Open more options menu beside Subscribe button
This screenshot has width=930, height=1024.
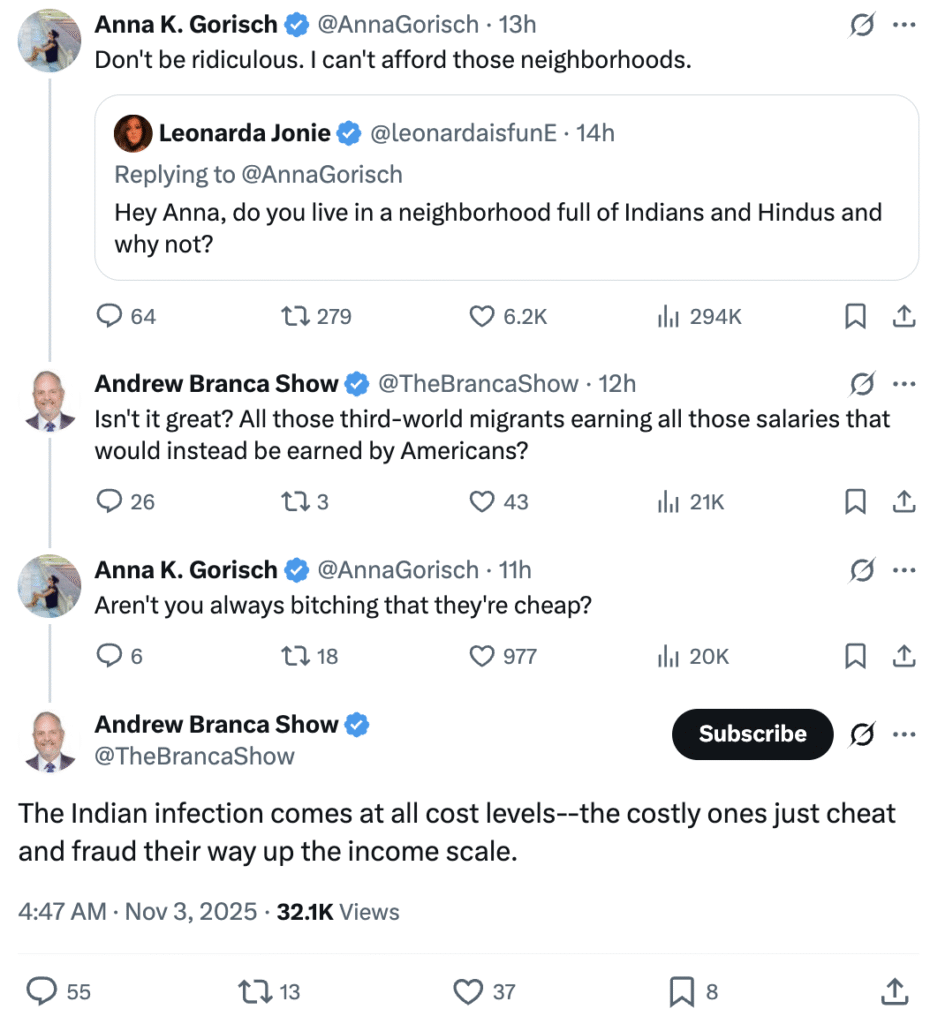pos(903,734)
